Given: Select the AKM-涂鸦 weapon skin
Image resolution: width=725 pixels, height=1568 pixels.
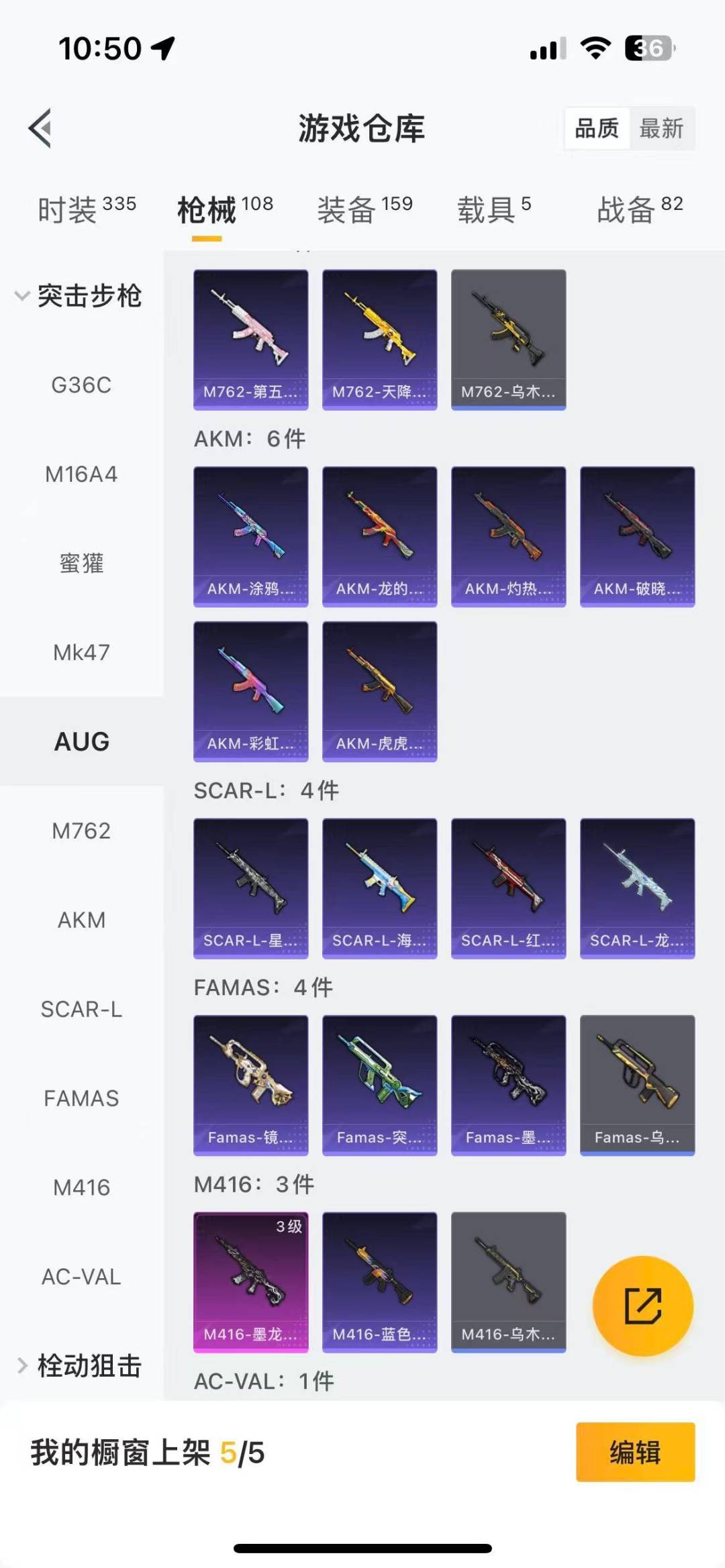Looking at the screenshot, I should click(251, 537).
